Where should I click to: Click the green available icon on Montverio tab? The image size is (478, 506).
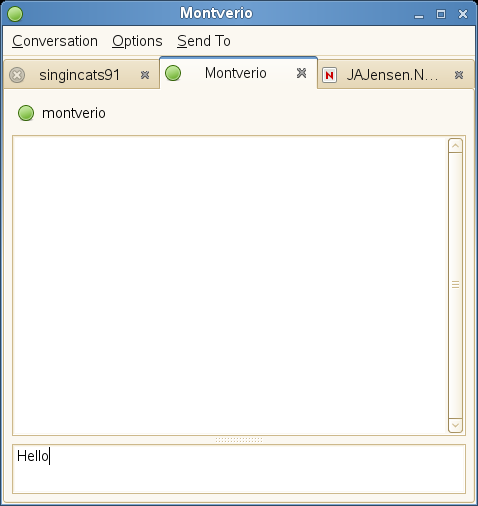(173, 73)
